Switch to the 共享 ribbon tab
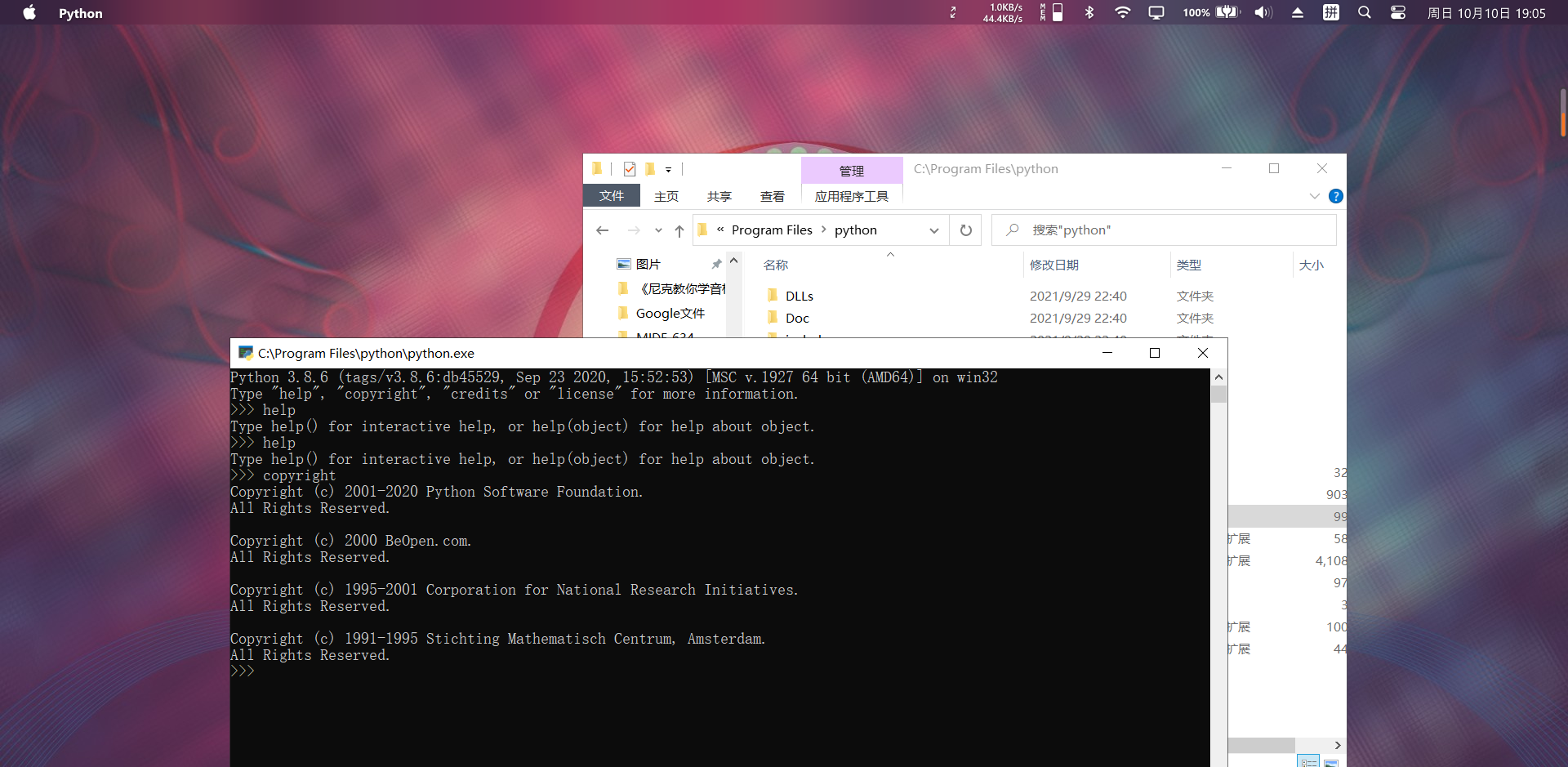Screen dimensions: 1568x767 (x=719, y=196)
